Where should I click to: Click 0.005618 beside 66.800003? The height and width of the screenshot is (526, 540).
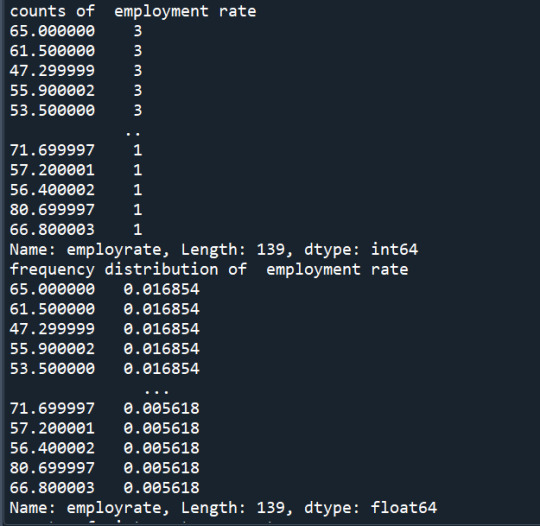tap(162, 488)
